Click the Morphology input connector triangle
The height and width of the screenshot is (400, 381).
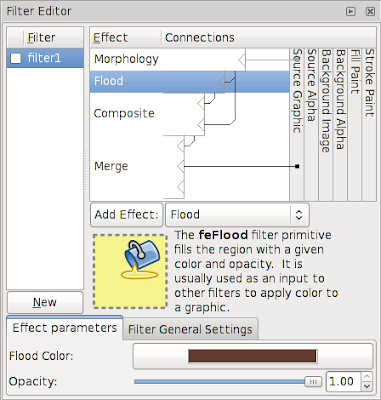pyautogui.click(x=242, y=60)
